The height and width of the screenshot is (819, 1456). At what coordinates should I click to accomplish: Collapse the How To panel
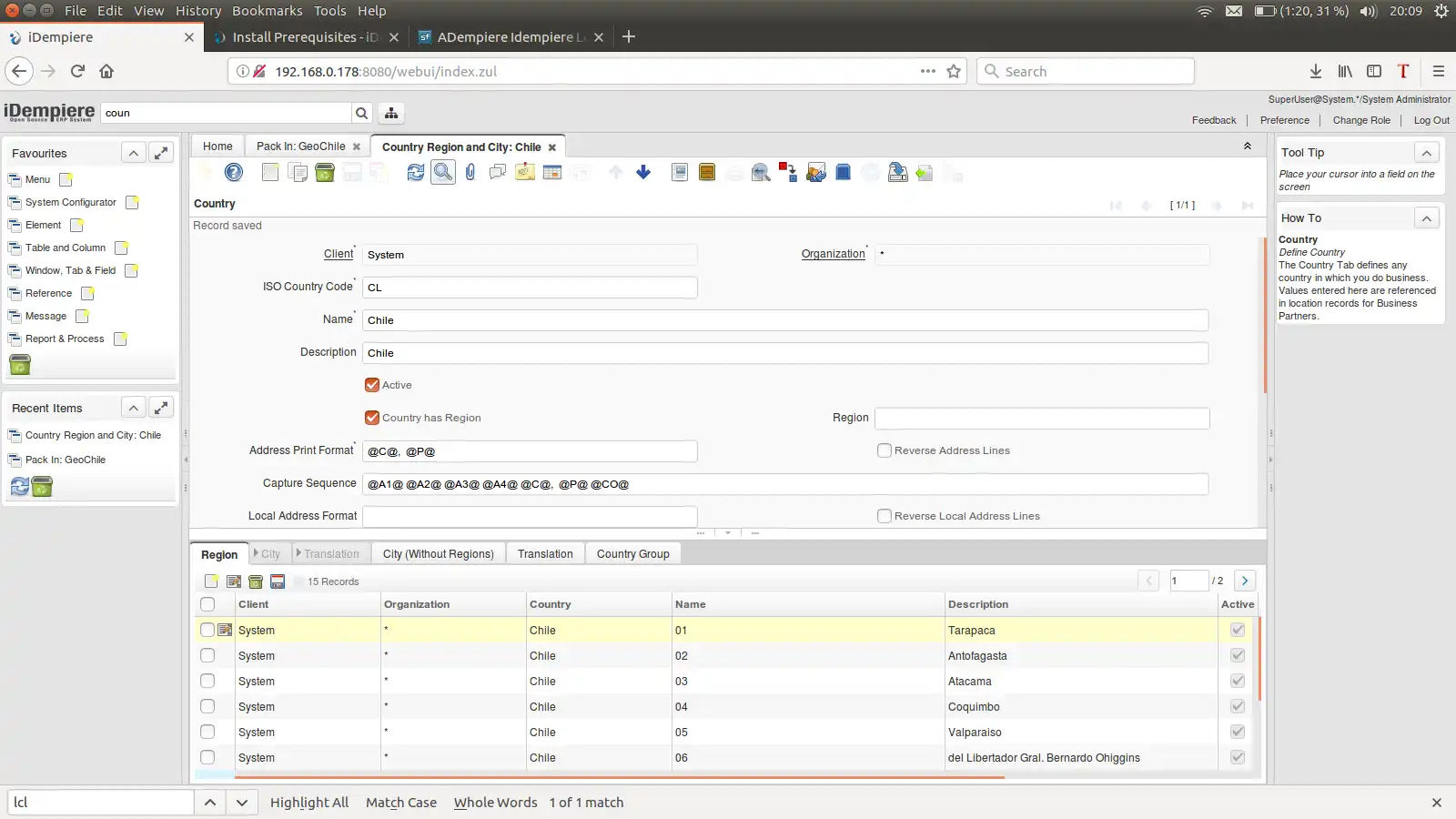click(x=1427, y=217)
